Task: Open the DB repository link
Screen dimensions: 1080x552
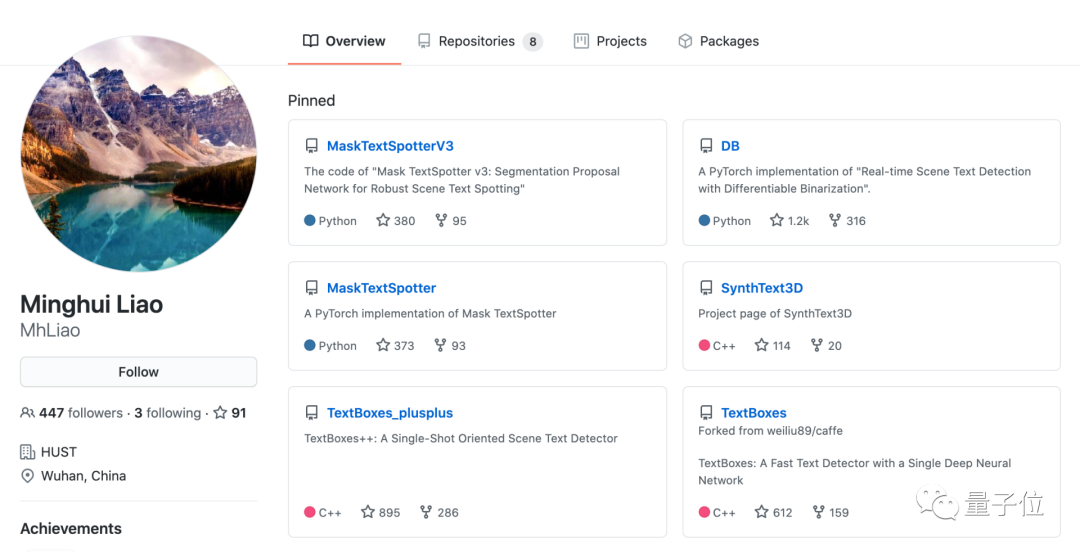Action: tap(730, 146)
